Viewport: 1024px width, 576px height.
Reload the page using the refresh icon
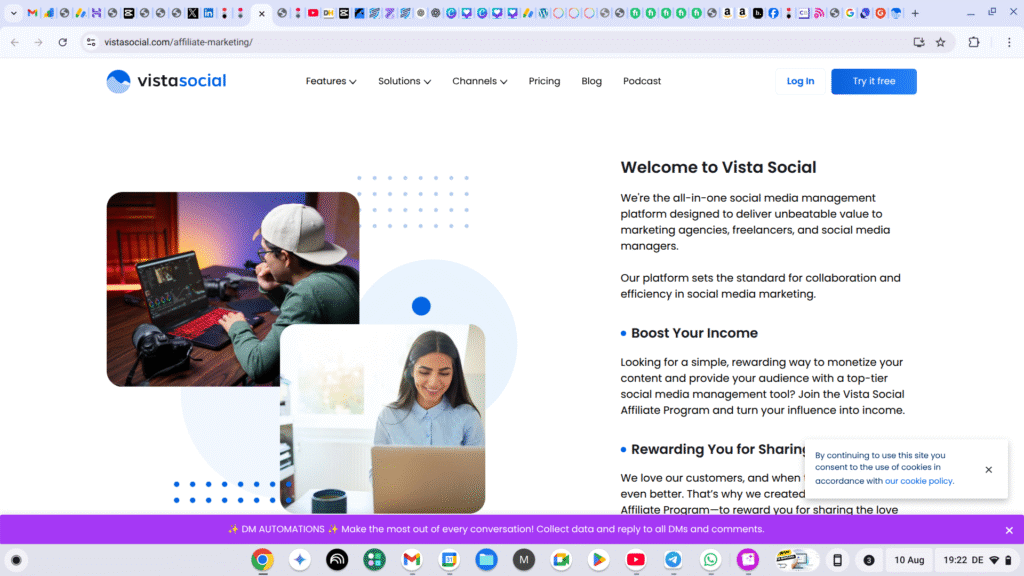(63, 42)
